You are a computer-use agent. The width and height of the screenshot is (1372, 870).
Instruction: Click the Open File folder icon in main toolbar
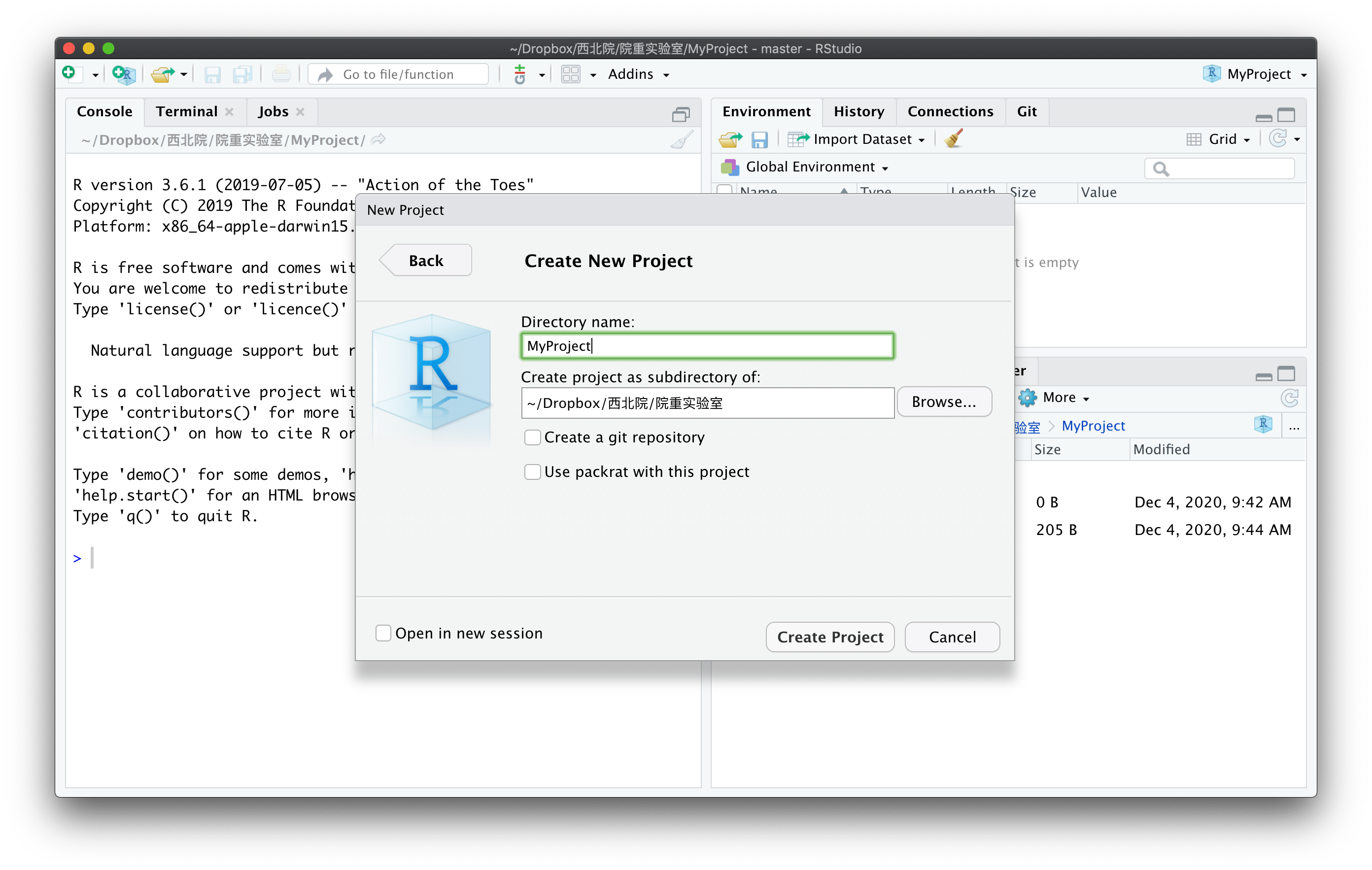click(163, 75)
